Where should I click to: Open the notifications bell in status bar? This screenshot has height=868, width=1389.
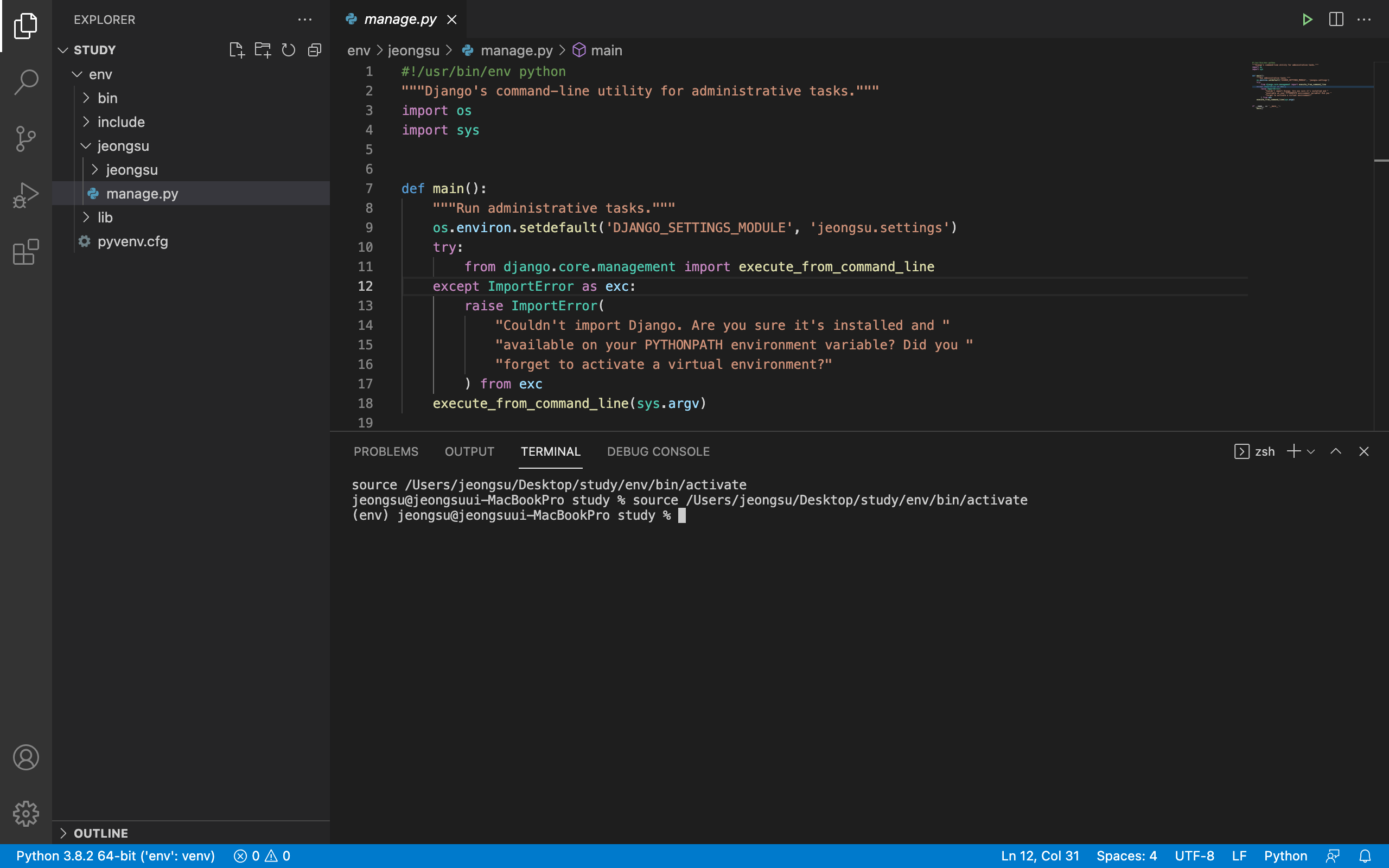[1365, 856]
